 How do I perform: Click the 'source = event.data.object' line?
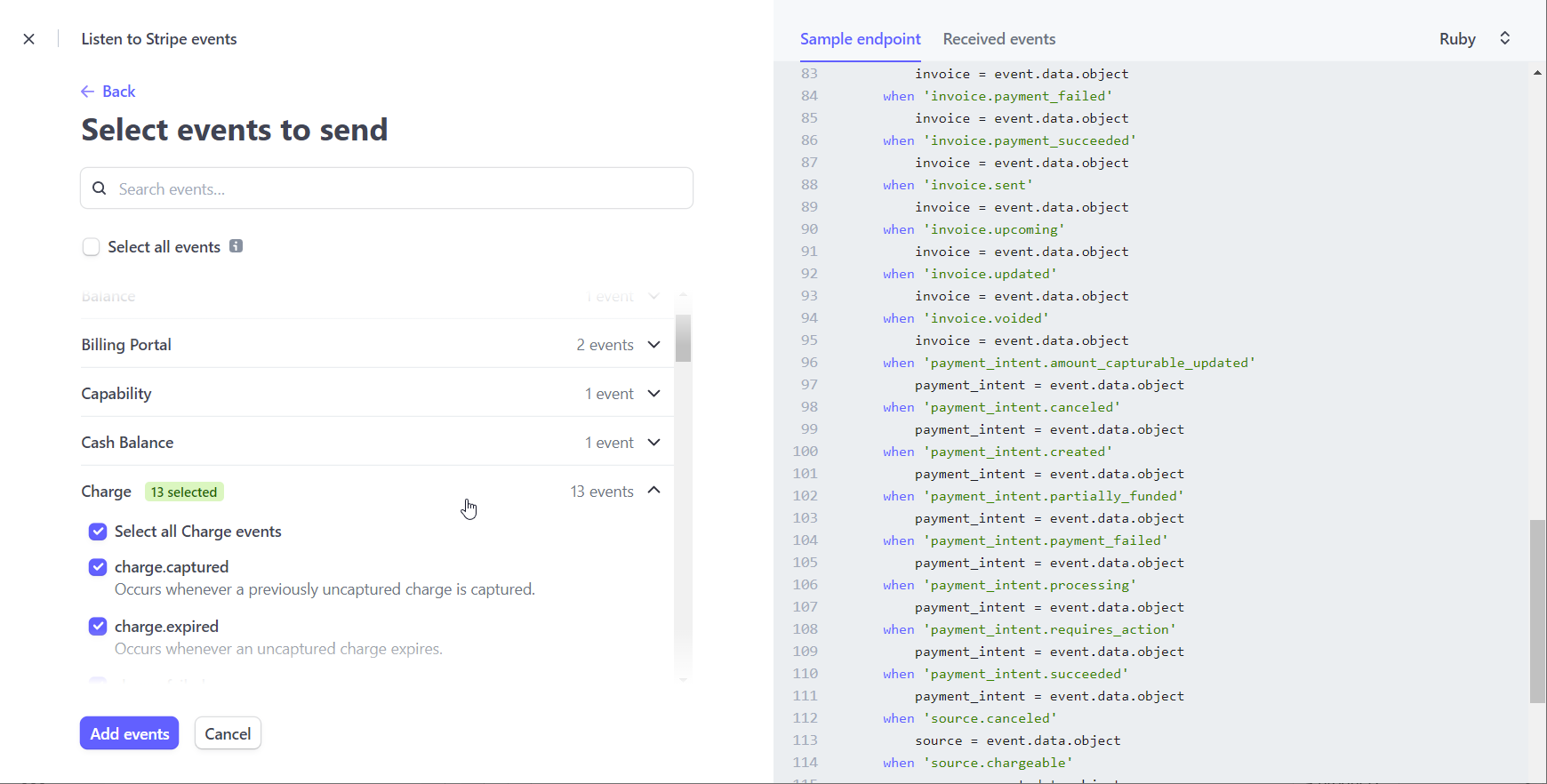1018,740
